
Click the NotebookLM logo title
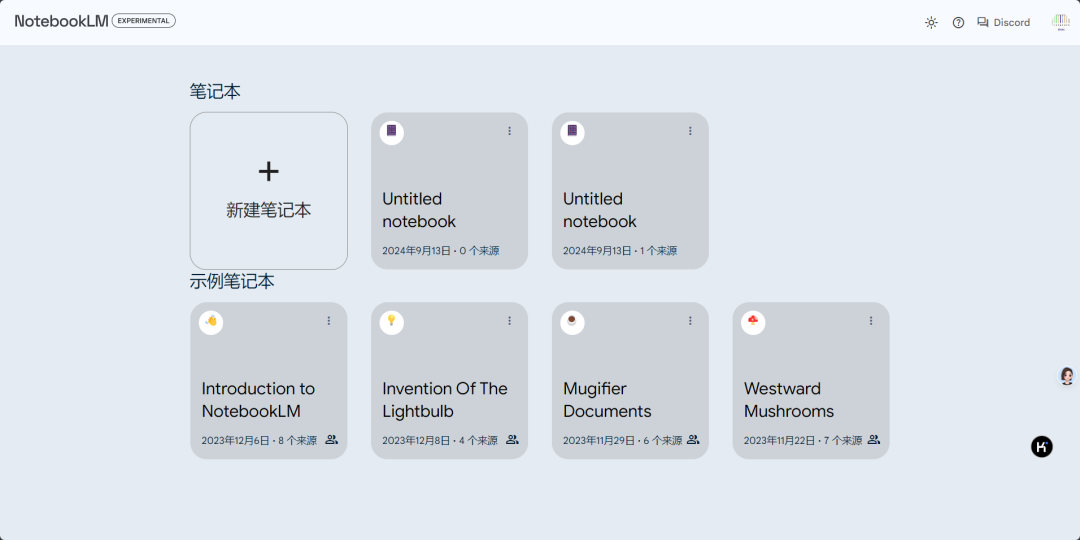tap(61, 21)
